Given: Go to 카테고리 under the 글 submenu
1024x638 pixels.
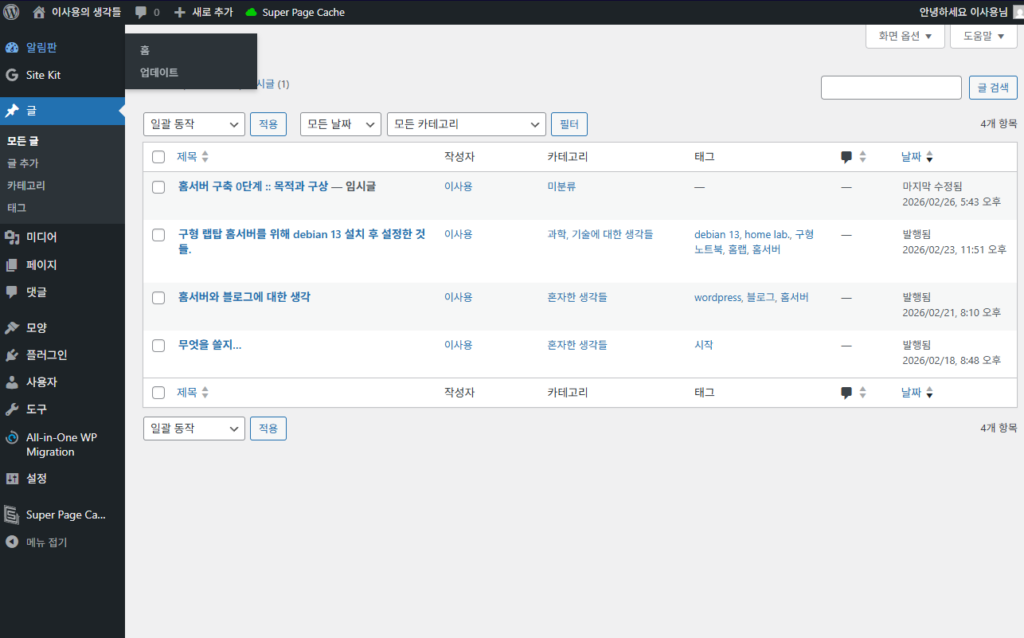Looking at the screenshot, I should (x=26, y=185).
